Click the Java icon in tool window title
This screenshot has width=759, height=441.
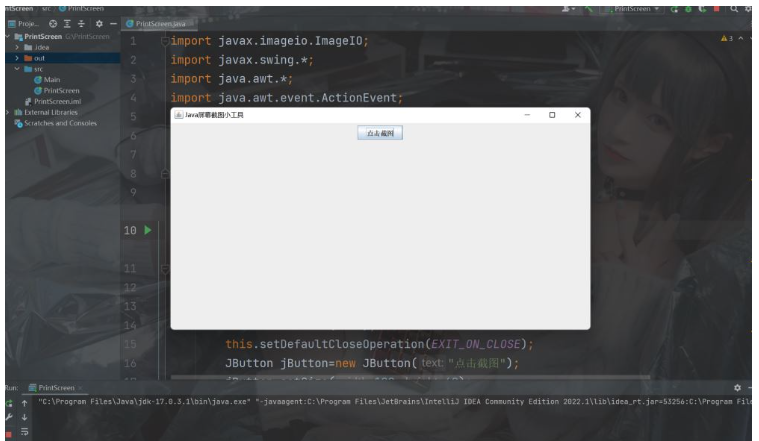(x=179, y=115)
